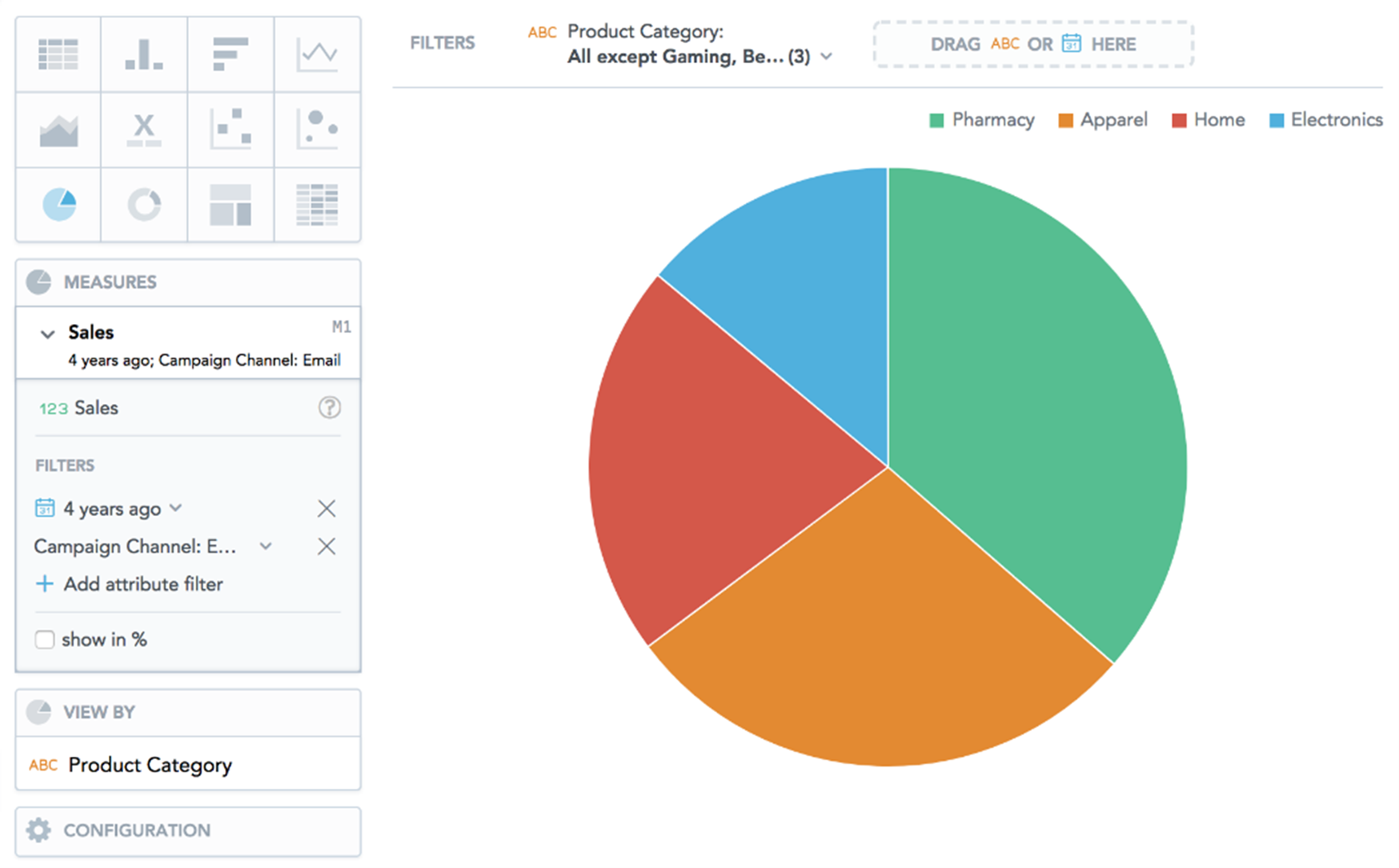Collapse the Sales measure using its chevron
Screen dimensions: 1399x868
pos(47,334)
